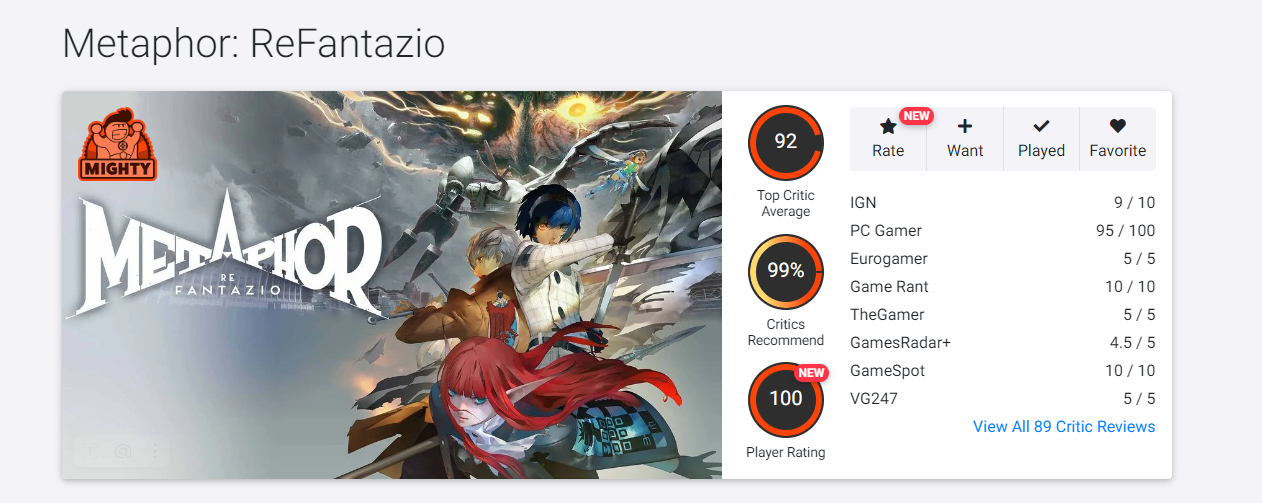Toggle Favorite with the heart button
Viewport: 1262px width, 503px height.
1117,139
